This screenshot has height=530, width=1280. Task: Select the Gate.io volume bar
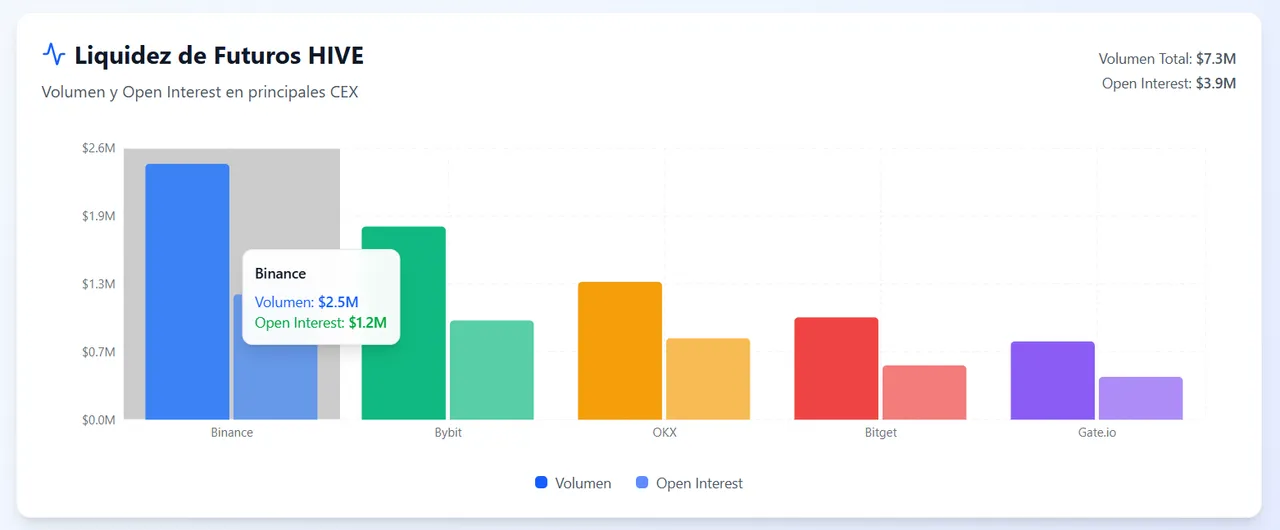coord(1052,381)
